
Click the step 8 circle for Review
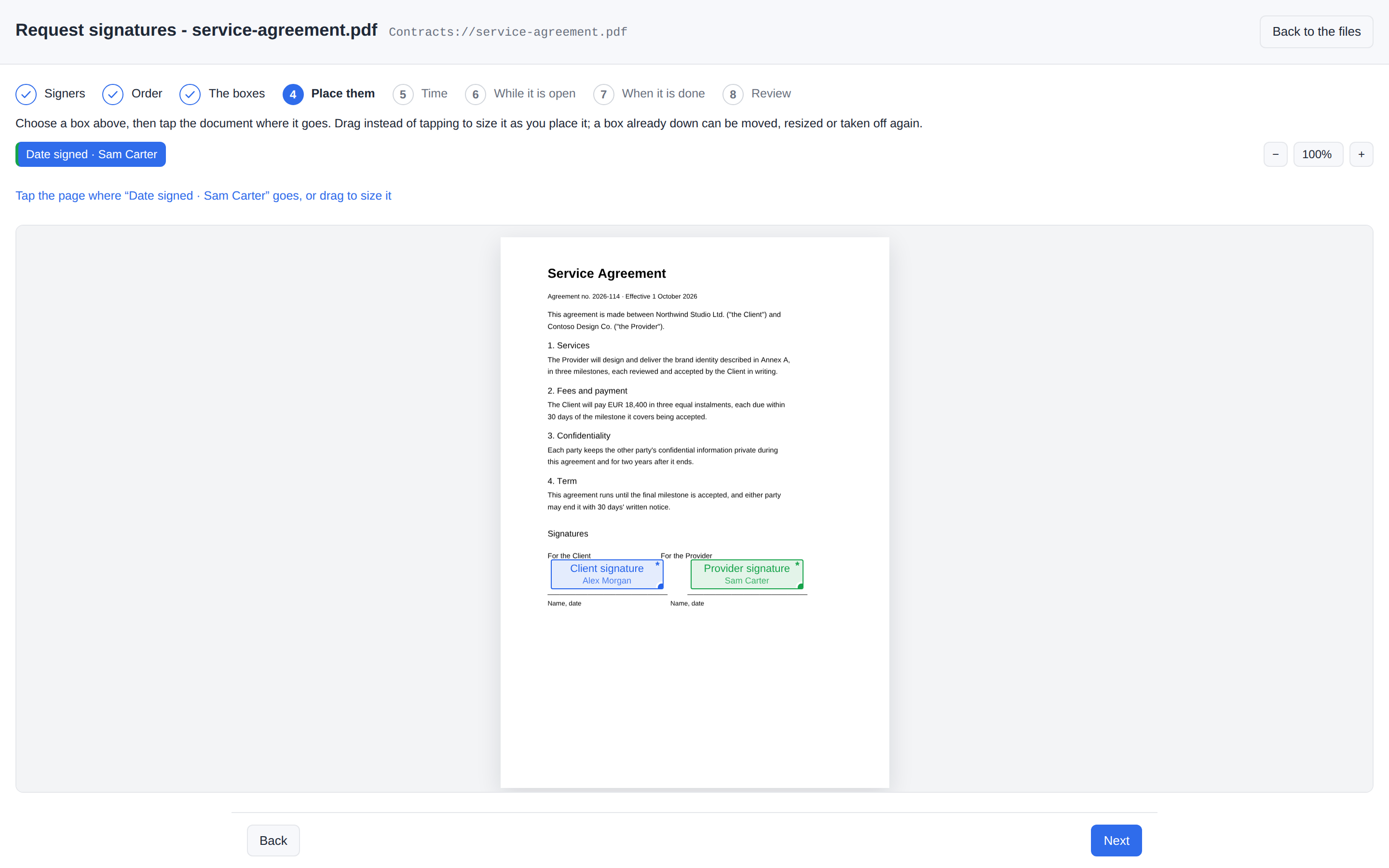click(733, 94)
